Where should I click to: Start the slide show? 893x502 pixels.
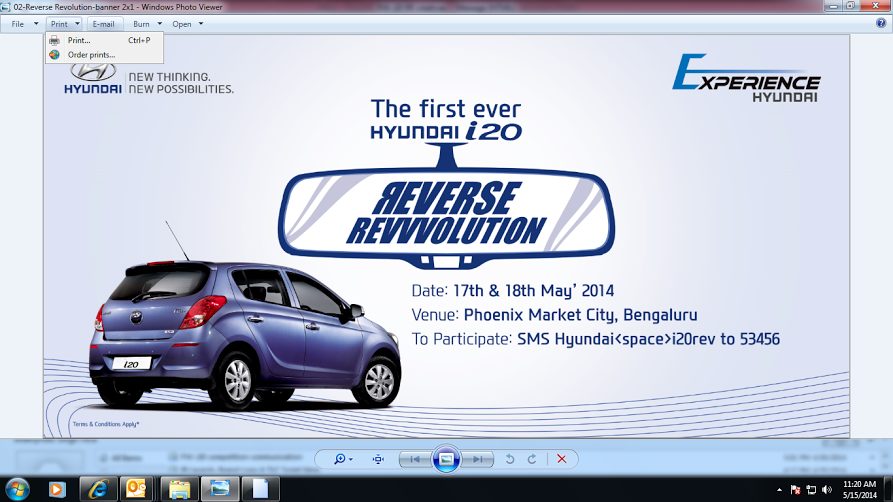pos(447,459)
